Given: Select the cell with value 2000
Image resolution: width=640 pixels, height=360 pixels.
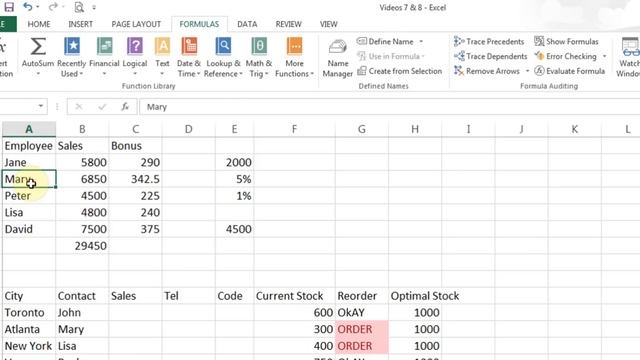Looking at the screenshot, I should (234, 162).
